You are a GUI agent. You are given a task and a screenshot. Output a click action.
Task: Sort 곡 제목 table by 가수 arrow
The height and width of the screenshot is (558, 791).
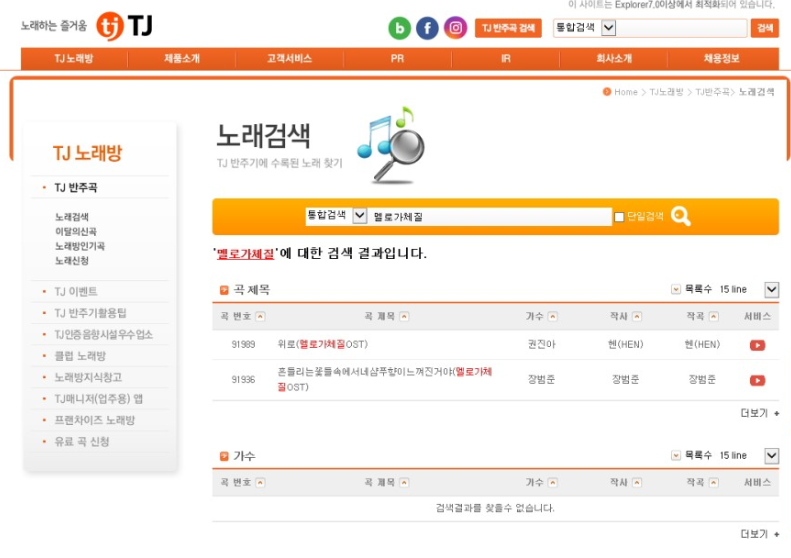tap(553, 316)
